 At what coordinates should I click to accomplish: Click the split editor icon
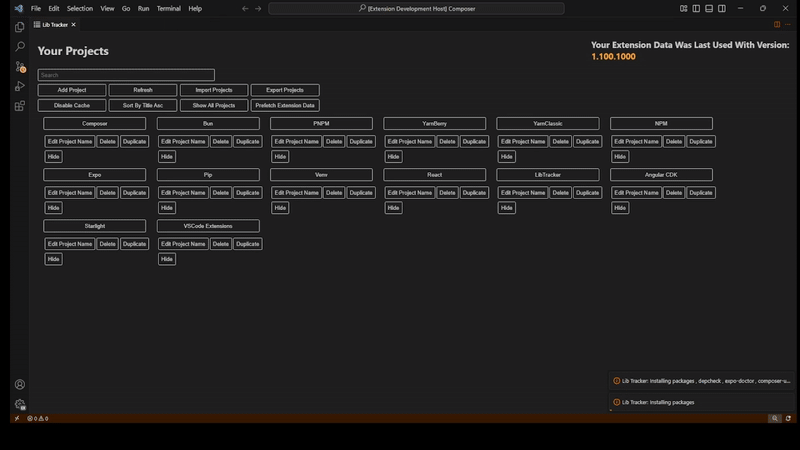(777, 24)
